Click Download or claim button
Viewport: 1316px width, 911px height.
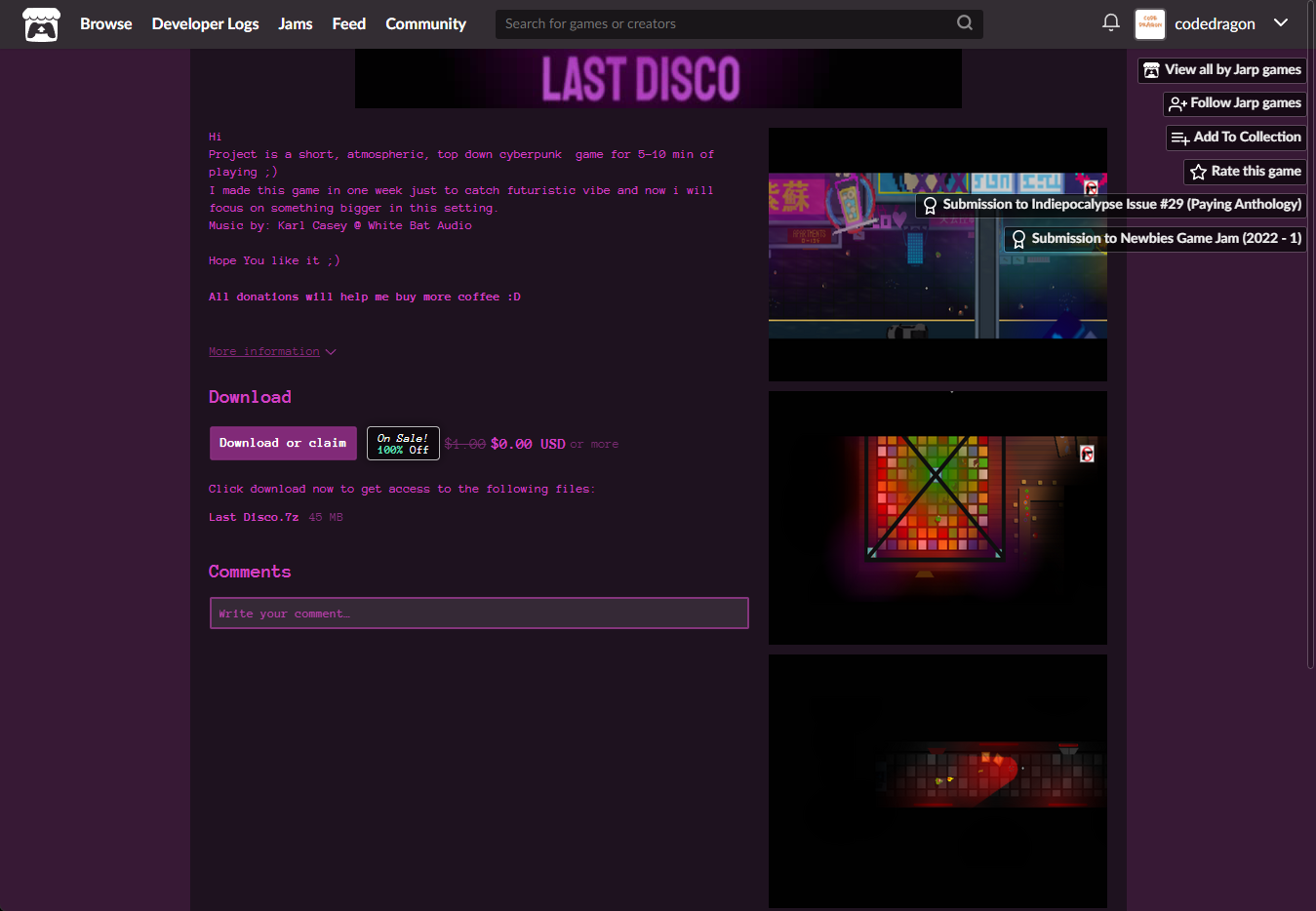pyautogui.click(x=283, y=443)
